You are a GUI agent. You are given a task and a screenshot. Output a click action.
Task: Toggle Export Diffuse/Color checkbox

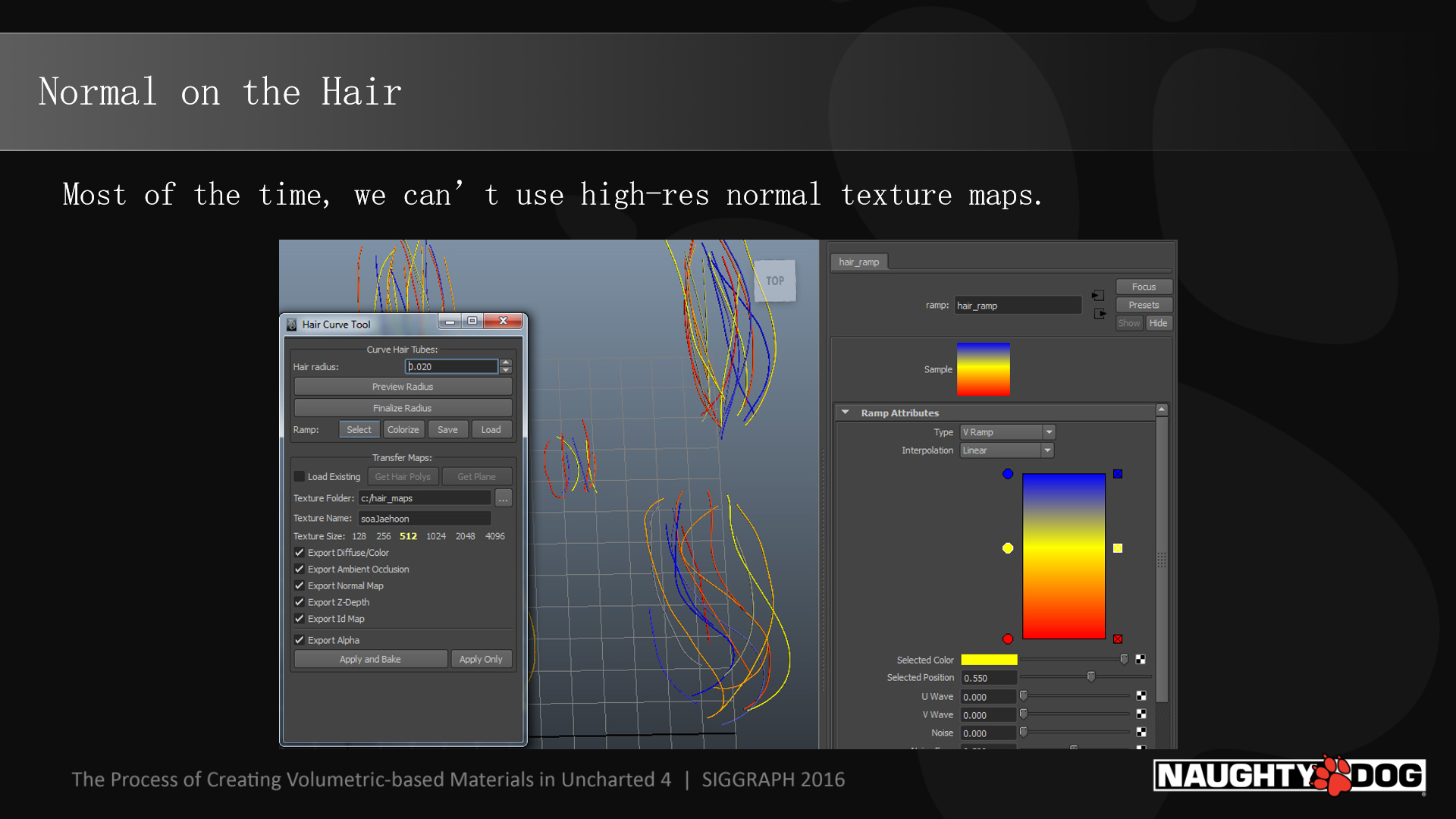[300, 552]
